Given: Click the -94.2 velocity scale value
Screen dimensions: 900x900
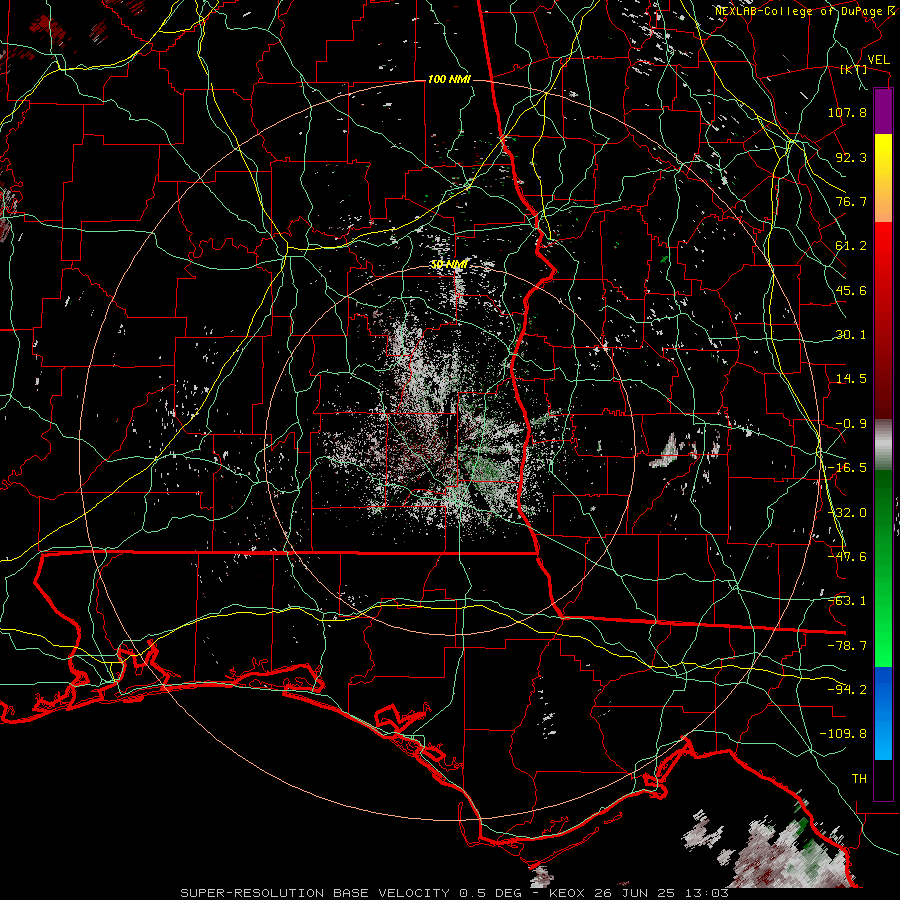Looking at the screenshot, I should 847,690.
